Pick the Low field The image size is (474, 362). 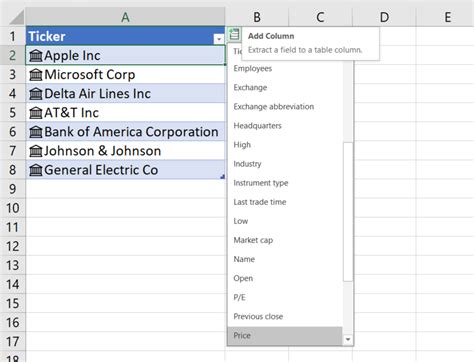pos(285,221)
